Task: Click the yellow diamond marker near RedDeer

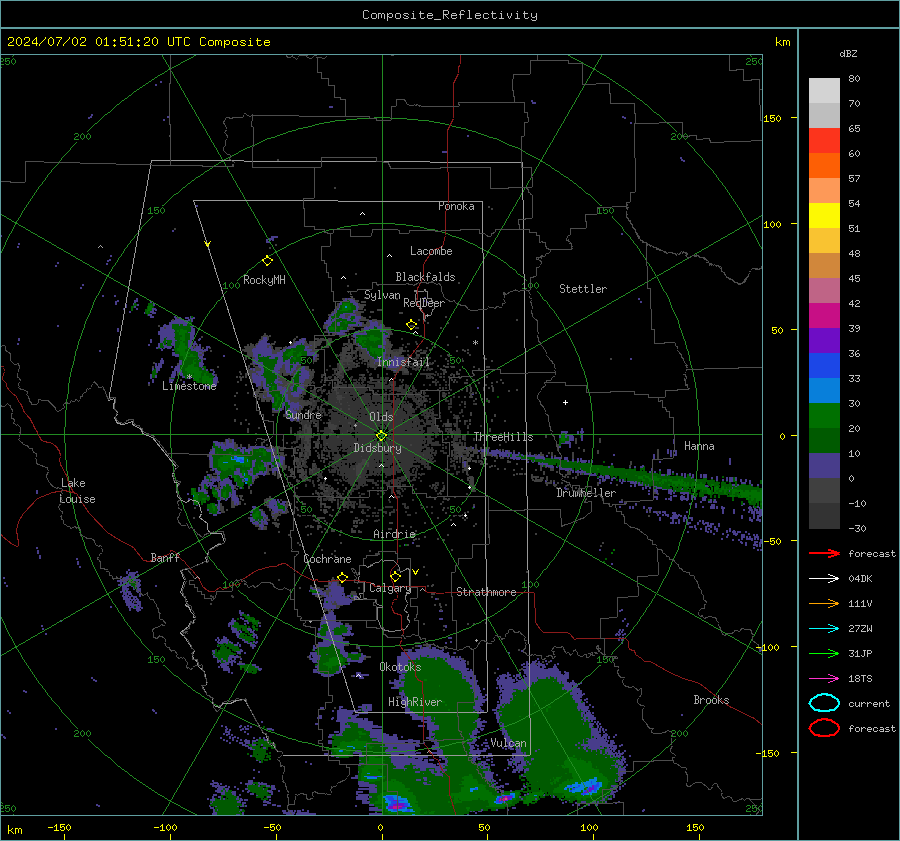Action: pyautogui.click(x=412, y=325)
